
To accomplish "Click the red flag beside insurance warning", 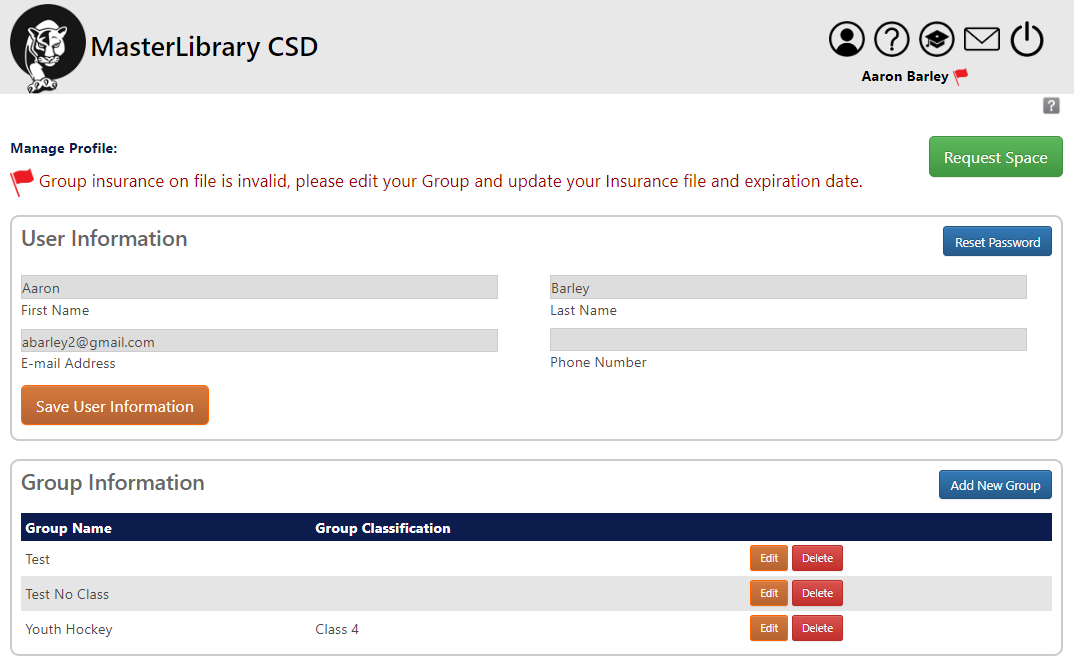I will tap(22, 182).
